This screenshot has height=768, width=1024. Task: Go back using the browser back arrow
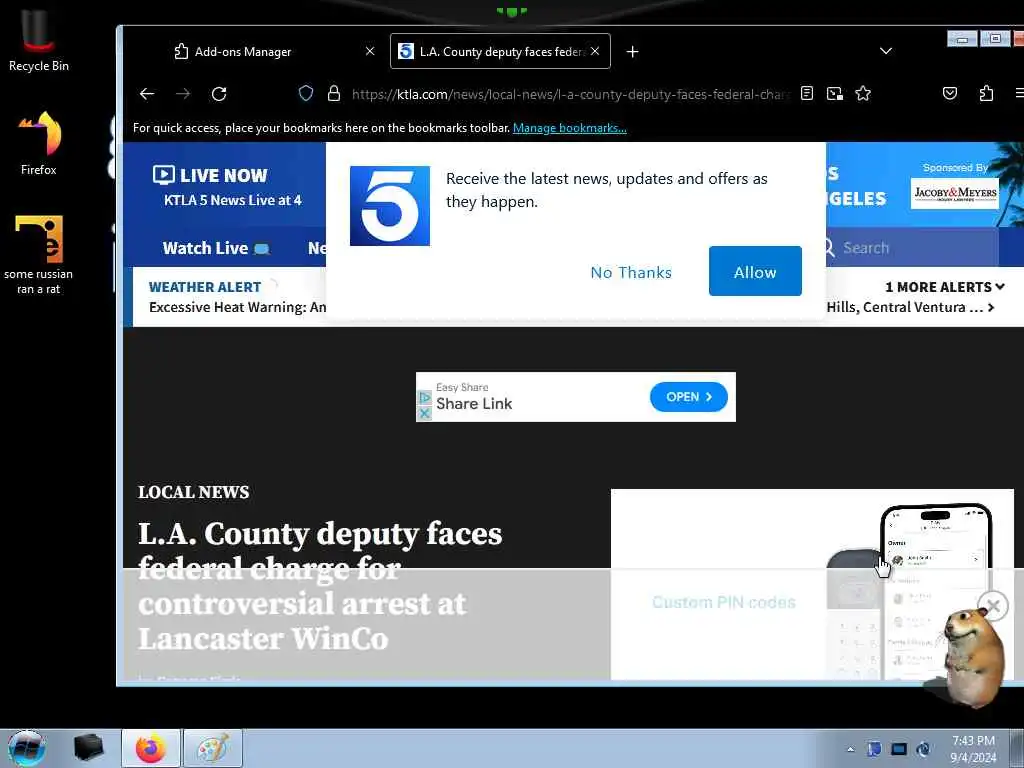point(147,94)
